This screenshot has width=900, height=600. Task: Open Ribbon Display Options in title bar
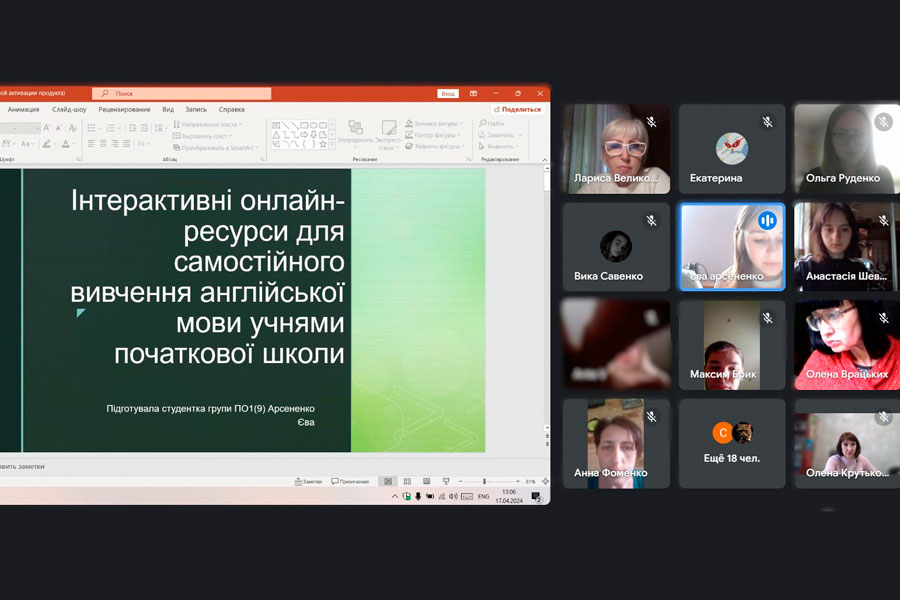pos(474,93)
